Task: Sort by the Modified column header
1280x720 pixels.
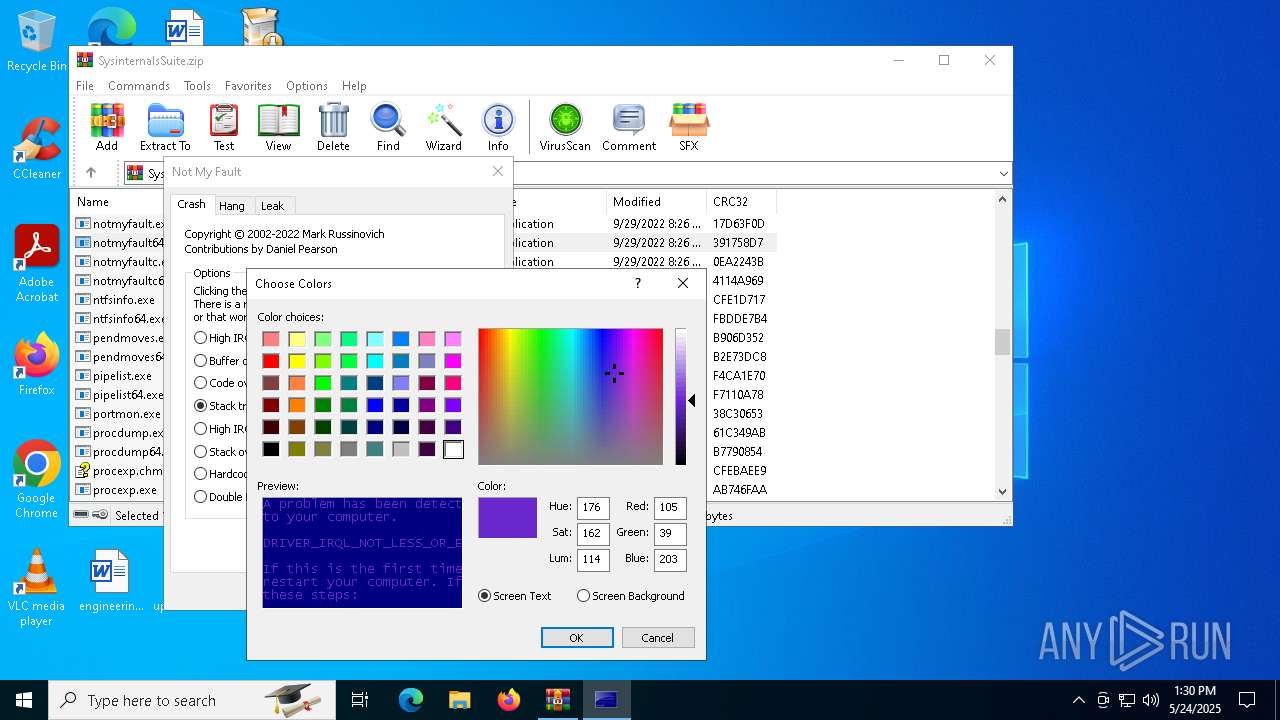Action: 637,202
